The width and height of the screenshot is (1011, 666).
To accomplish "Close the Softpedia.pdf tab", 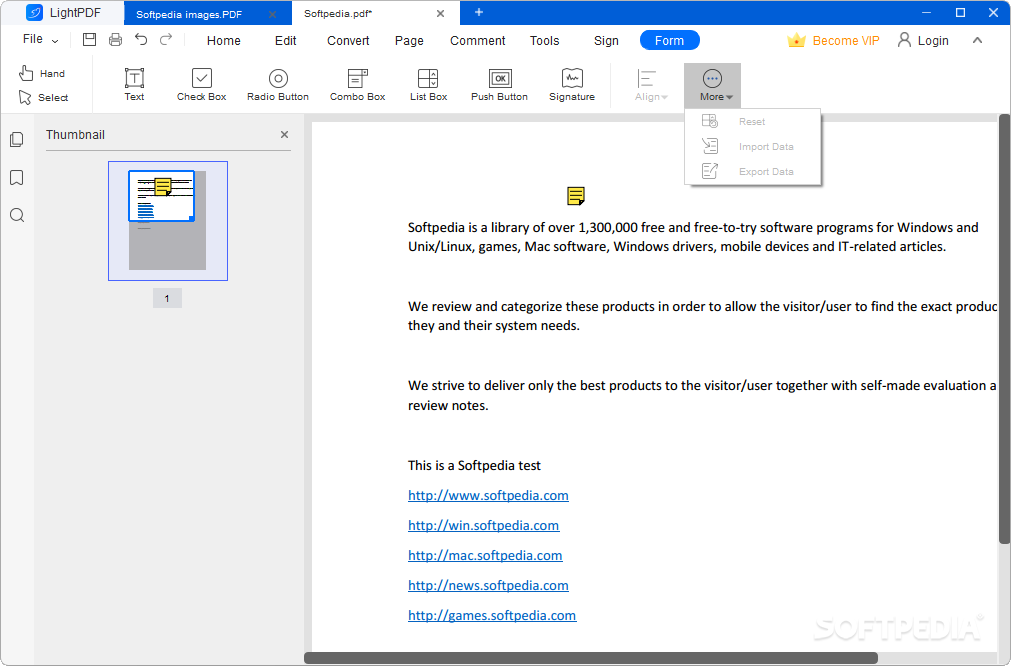I will pos(440,14).
